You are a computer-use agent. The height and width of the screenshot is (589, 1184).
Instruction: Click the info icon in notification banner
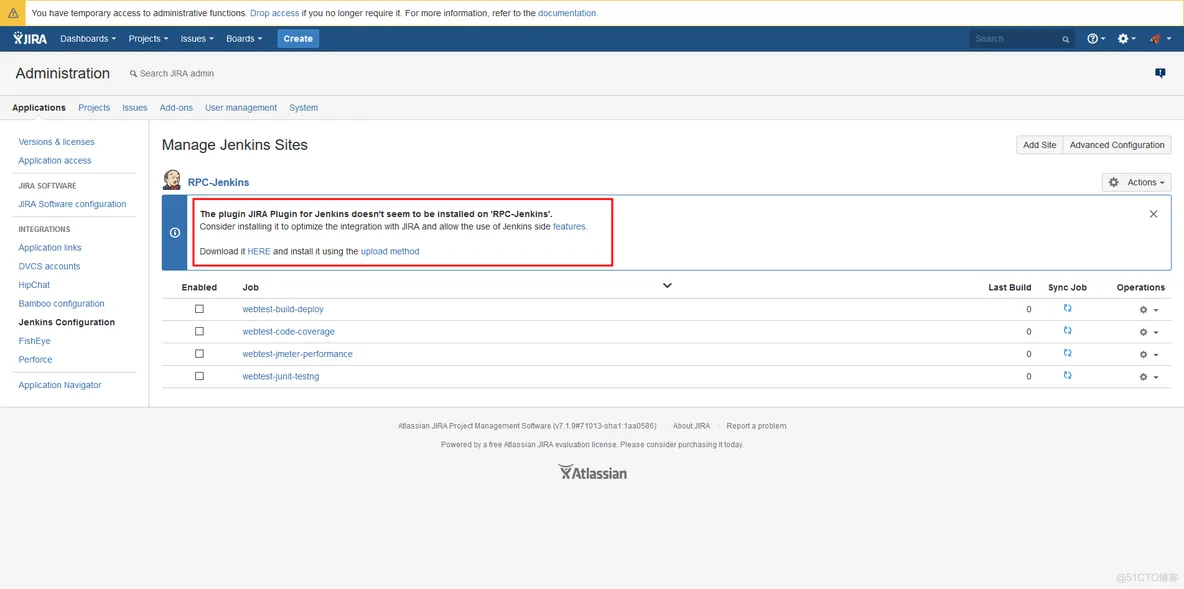[175, 233]
